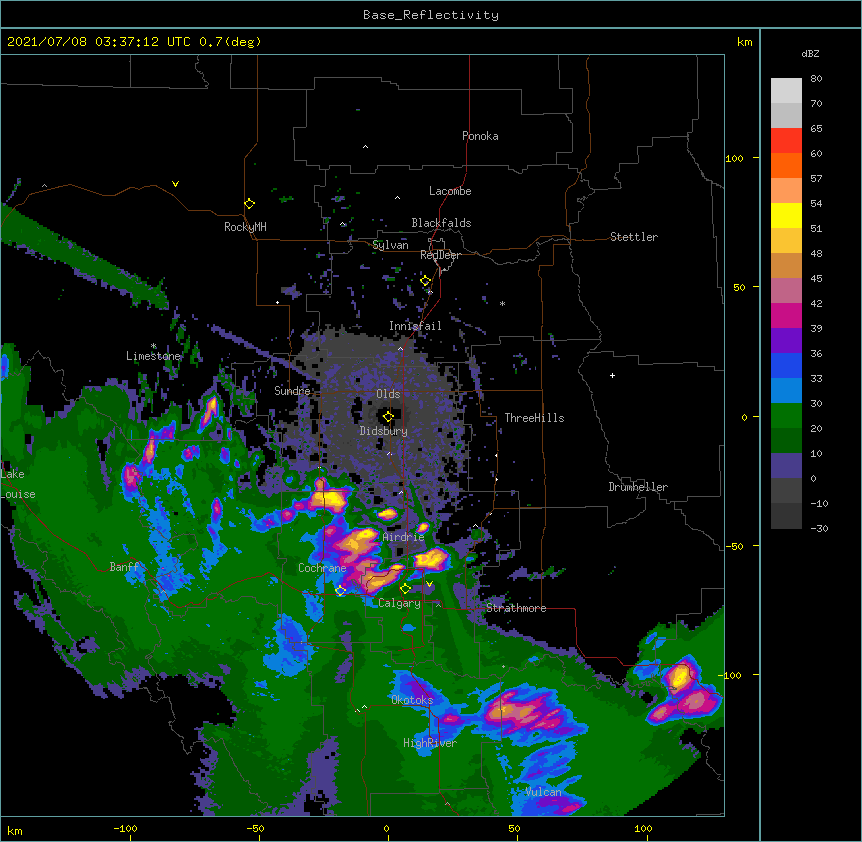862x842 pixels.
Task: Click the Banff label
Action: pos(124,567)
